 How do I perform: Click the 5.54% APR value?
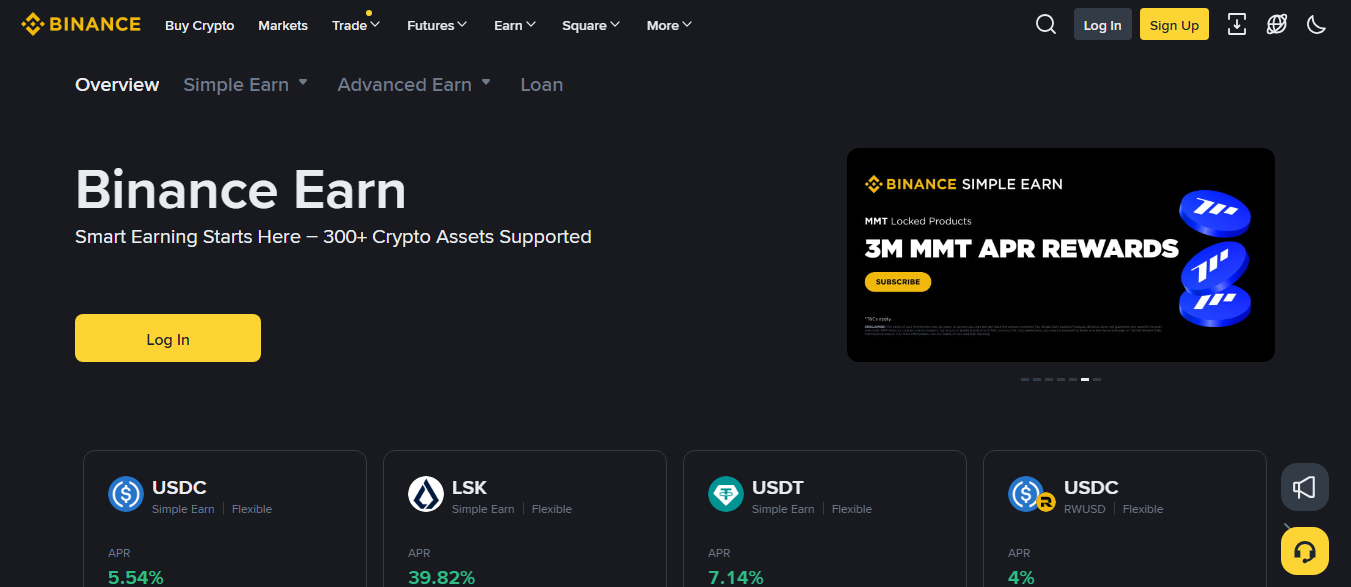tap(135, 577)
